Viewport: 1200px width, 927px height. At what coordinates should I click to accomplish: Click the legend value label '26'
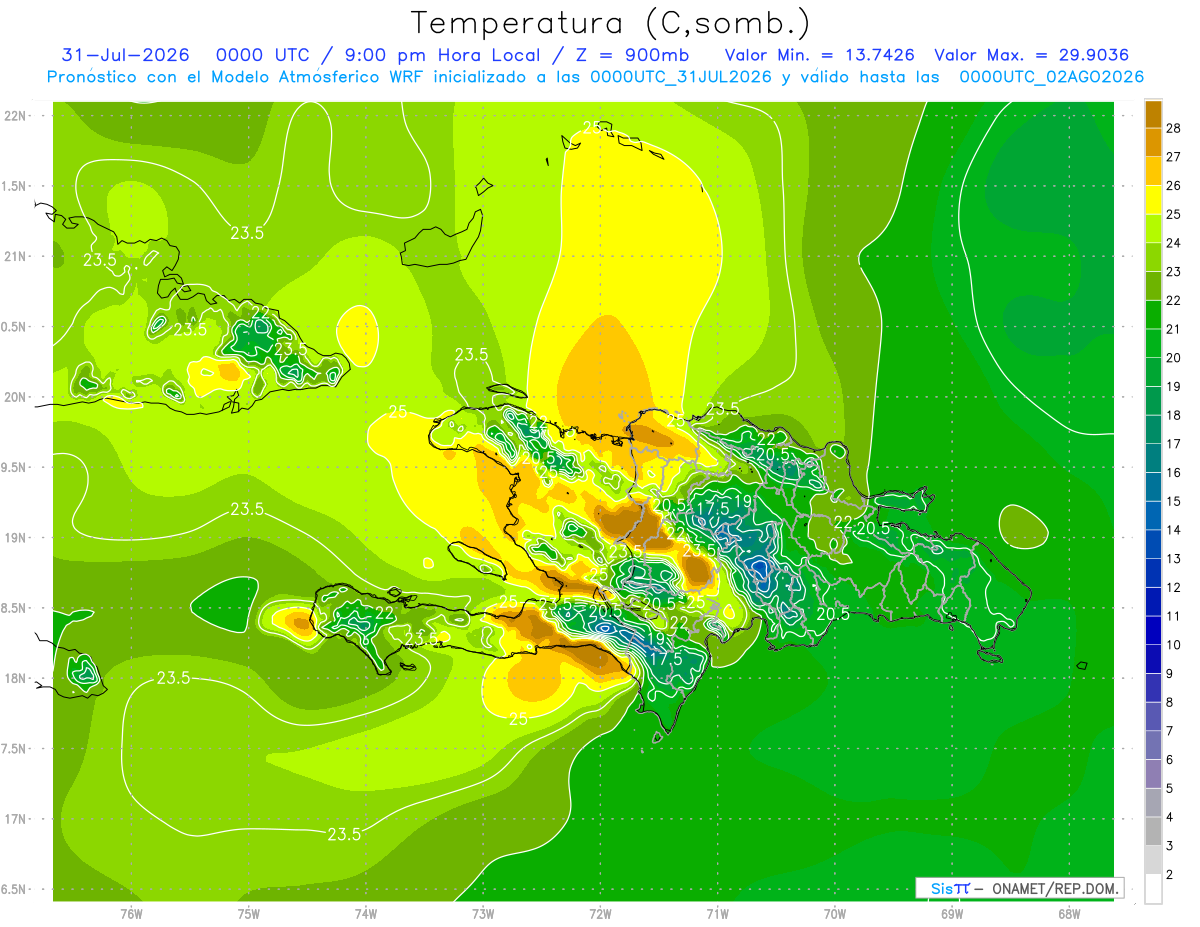point(1174,186)
